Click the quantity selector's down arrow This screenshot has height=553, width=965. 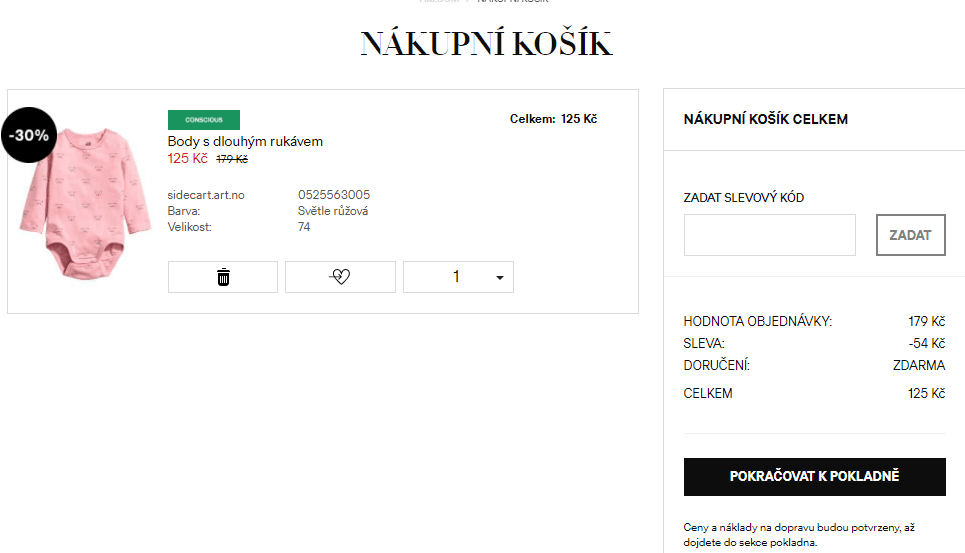click(x=500, y=277)
